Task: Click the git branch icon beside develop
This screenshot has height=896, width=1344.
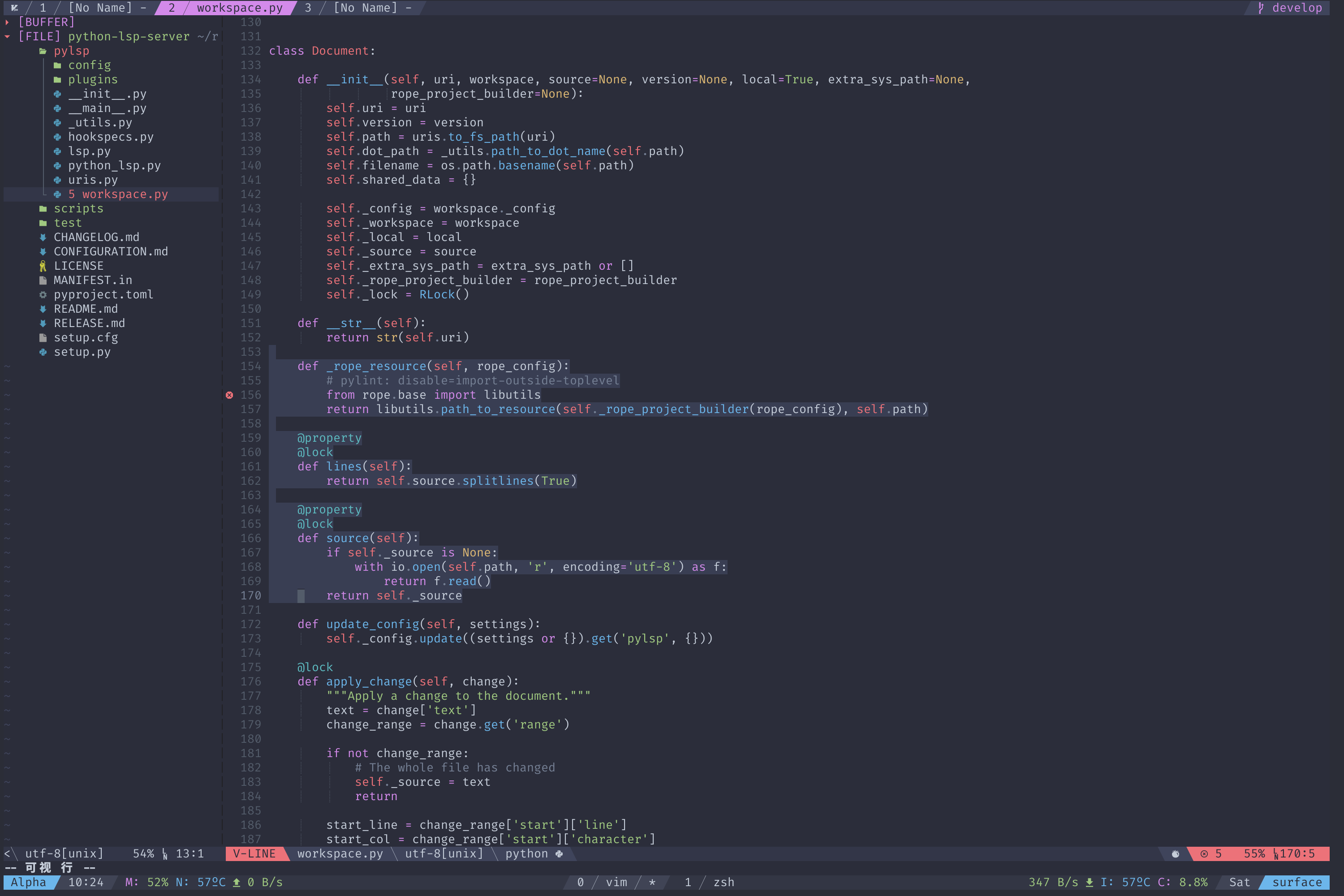Action: tap(1261, 8)
